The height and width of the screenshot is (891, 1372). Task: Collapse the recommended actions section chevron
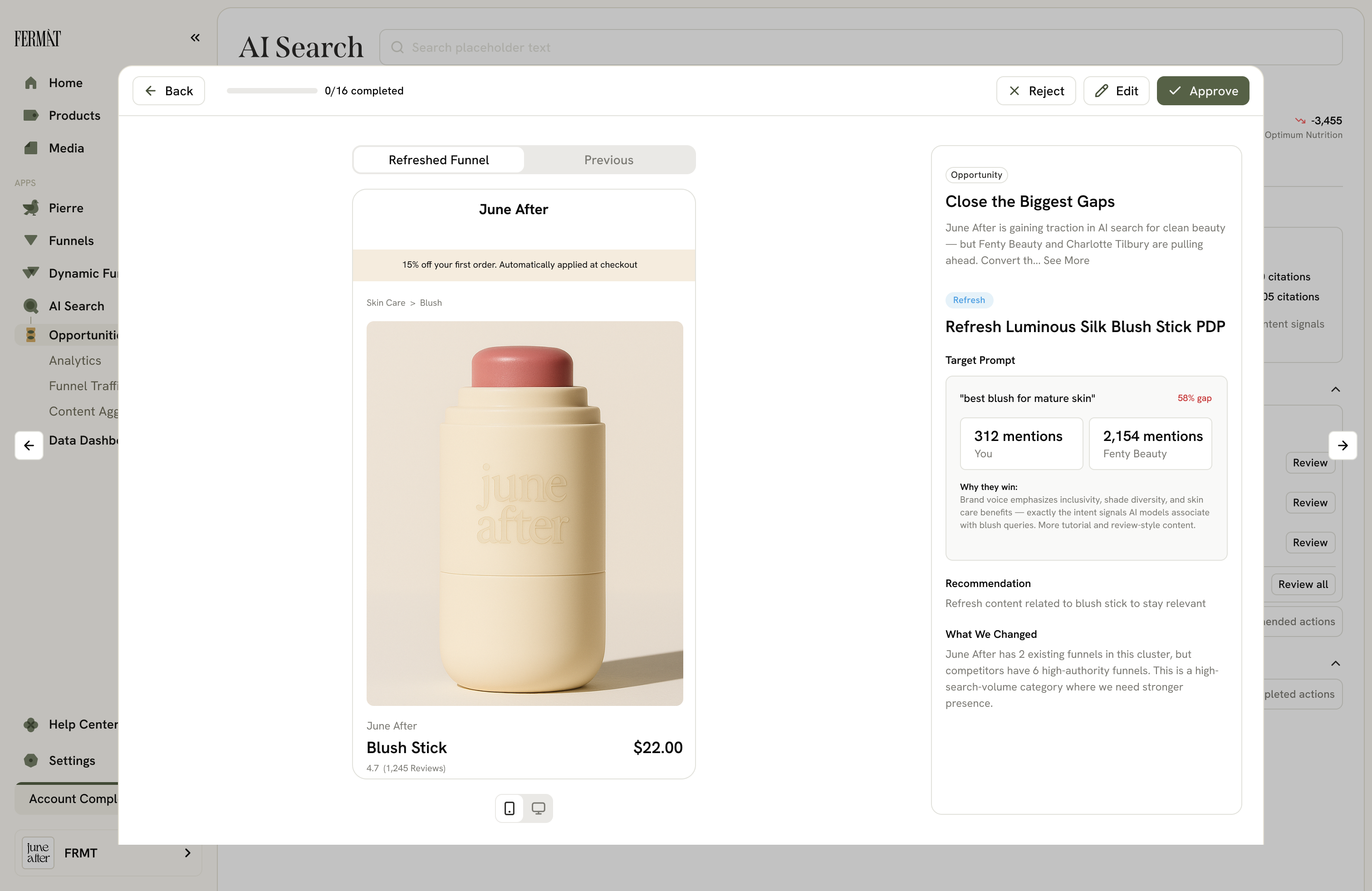coord(1335,390)
